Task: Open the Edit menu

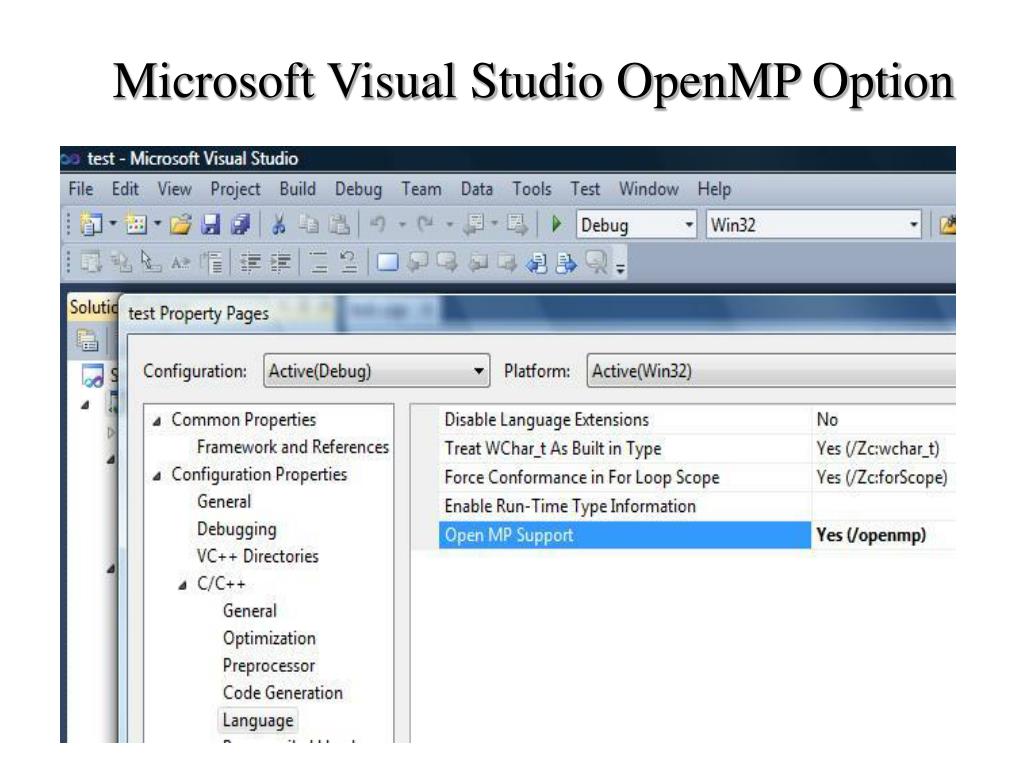Action: coord(125,189)
